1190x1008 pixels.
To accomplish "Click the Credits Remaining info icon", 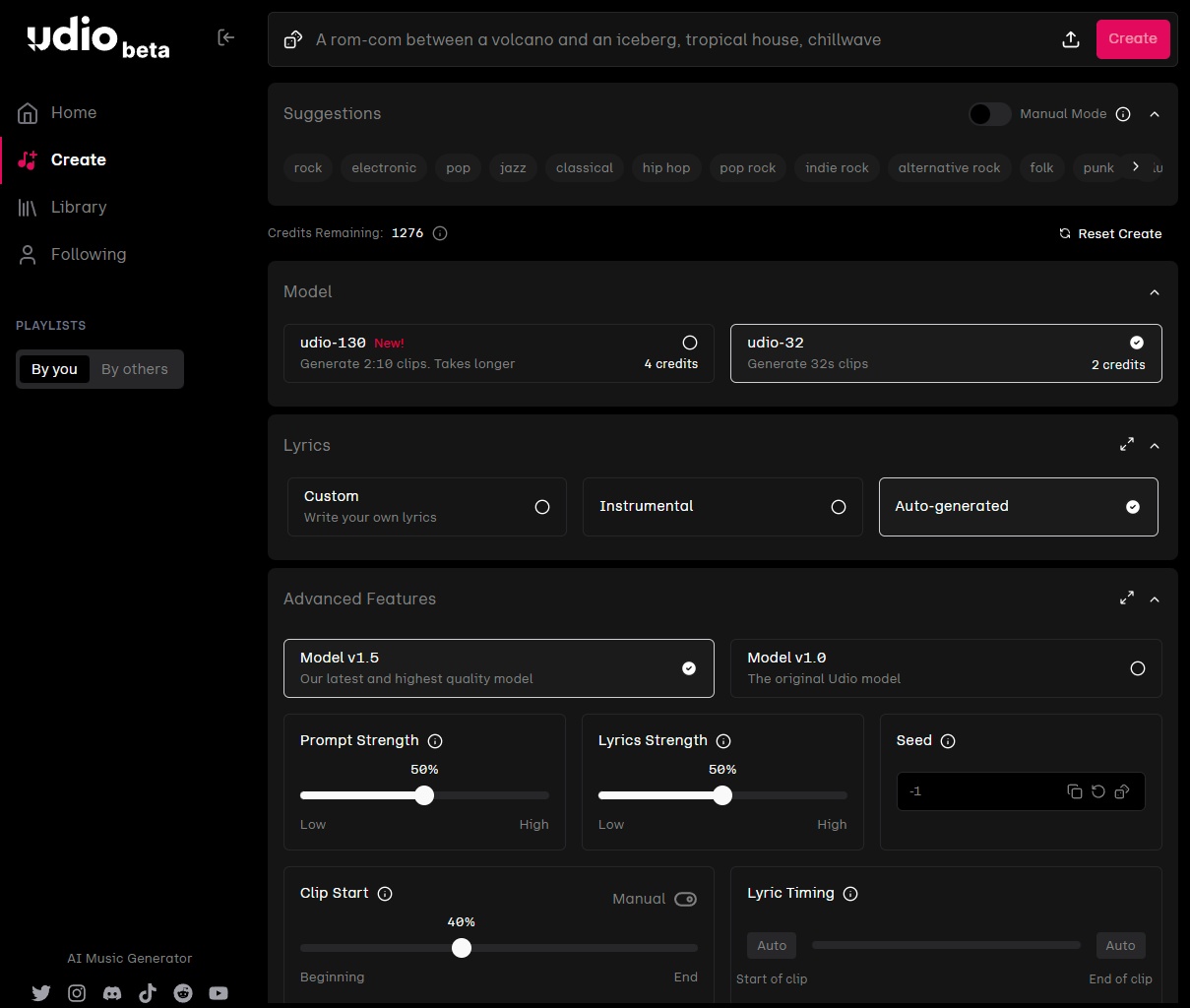I will [440, 233].
